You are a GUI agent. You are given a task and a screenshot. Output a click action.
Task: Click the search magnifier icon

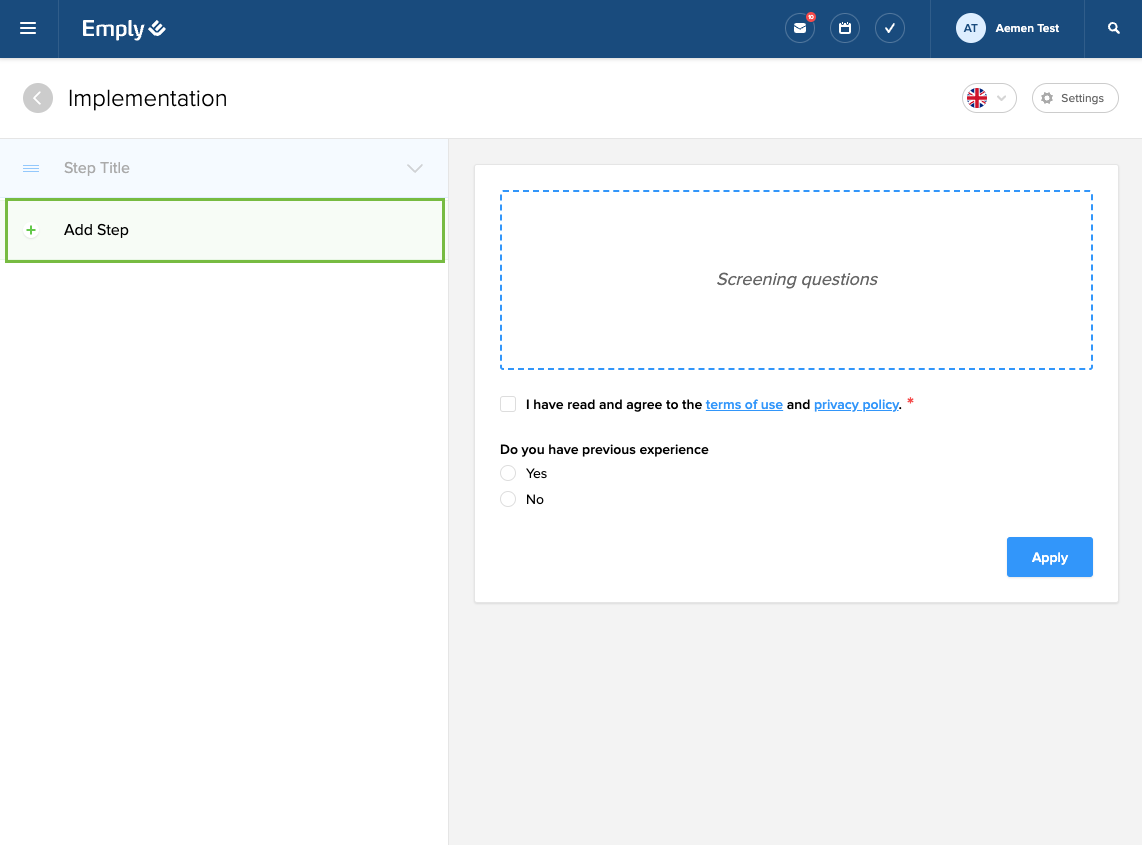(1114, 29)
